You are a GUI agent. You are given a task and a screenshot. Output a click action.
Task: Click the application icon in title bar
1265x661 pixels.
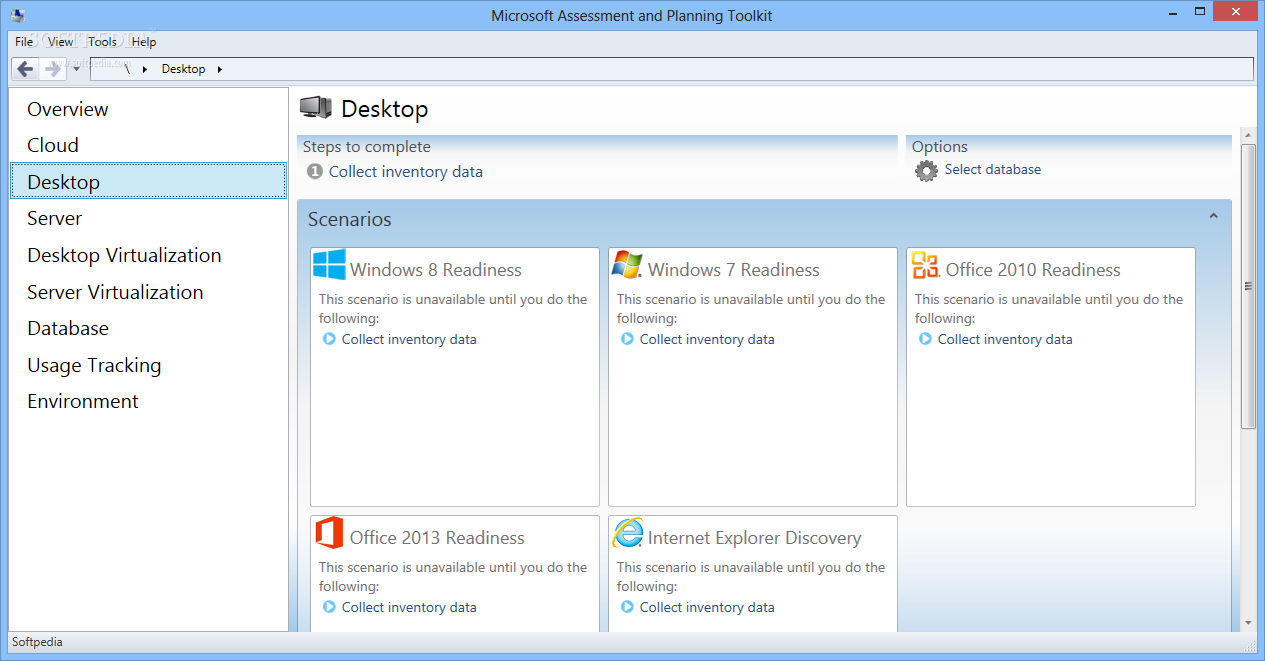click(x=18, y=15)
